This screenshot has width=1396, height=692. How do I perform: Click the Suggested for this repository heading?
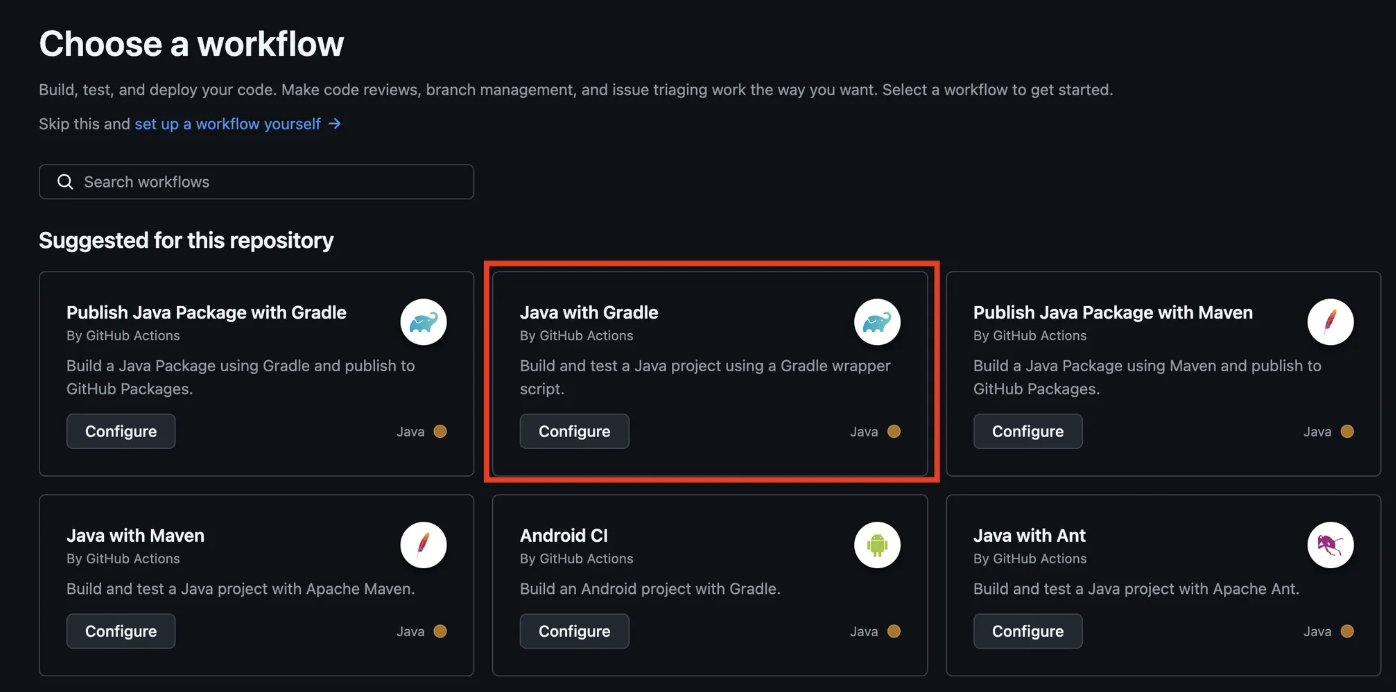click(186, 240)
